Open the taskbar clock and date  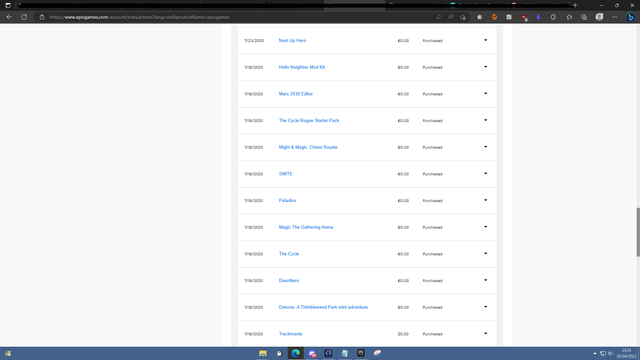pyautogui.click(x=627, y=353)
